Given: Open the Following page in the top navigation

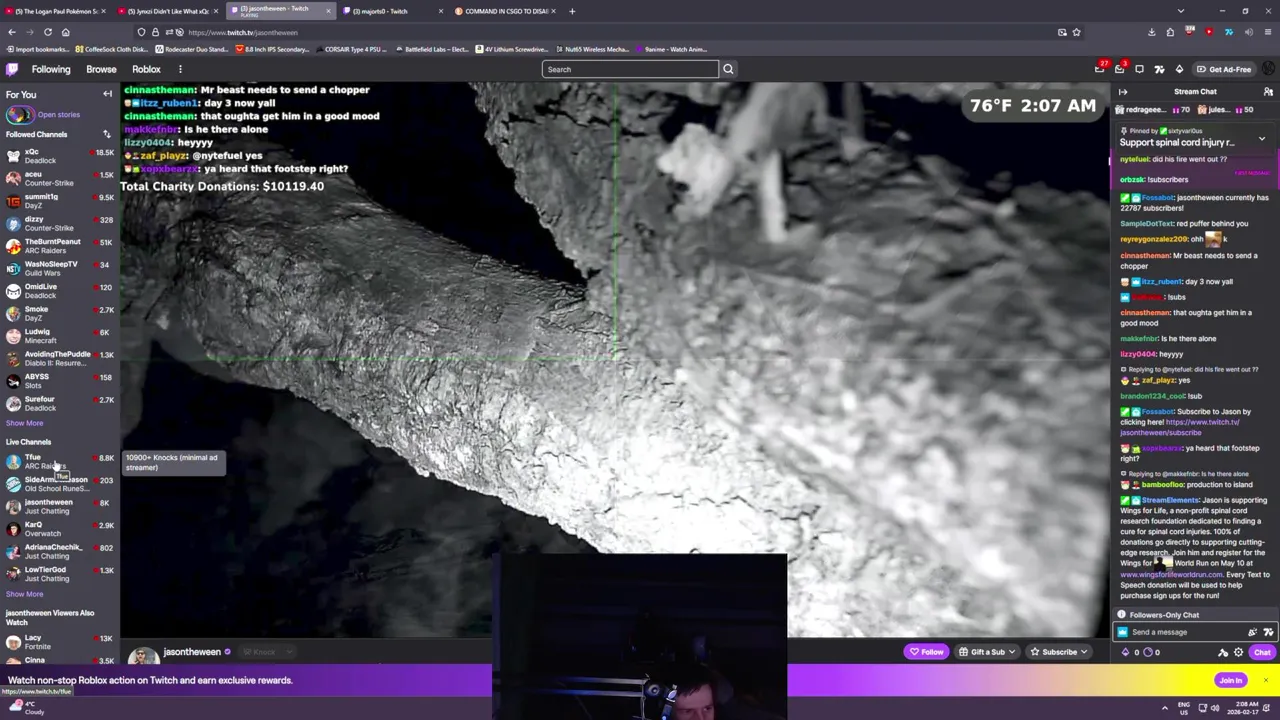Looking at the screenshot, I should [x=51, y=69].
